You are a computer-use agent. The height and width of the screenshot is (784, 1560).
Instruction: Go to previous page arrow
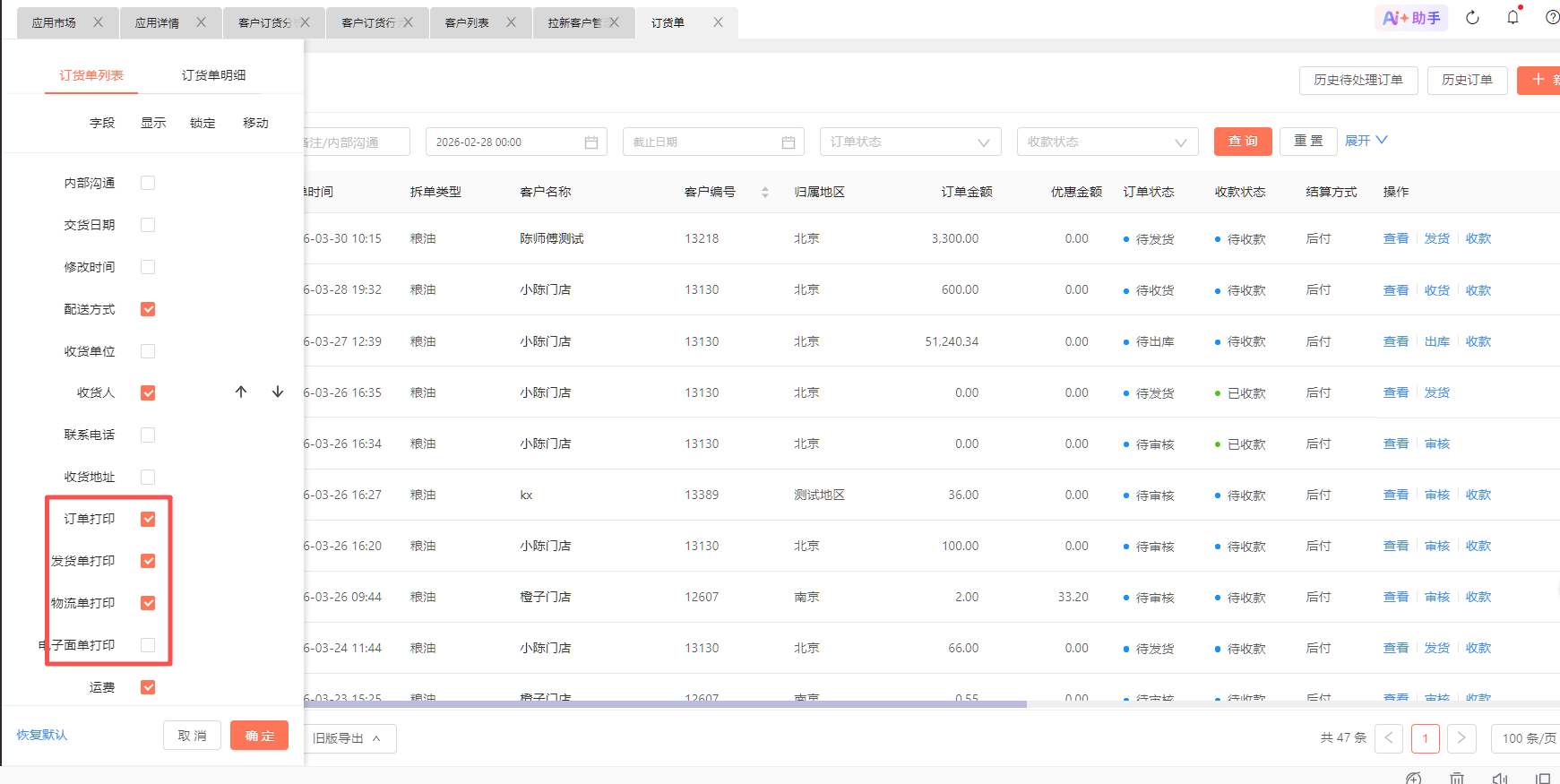coord(1389,738)
